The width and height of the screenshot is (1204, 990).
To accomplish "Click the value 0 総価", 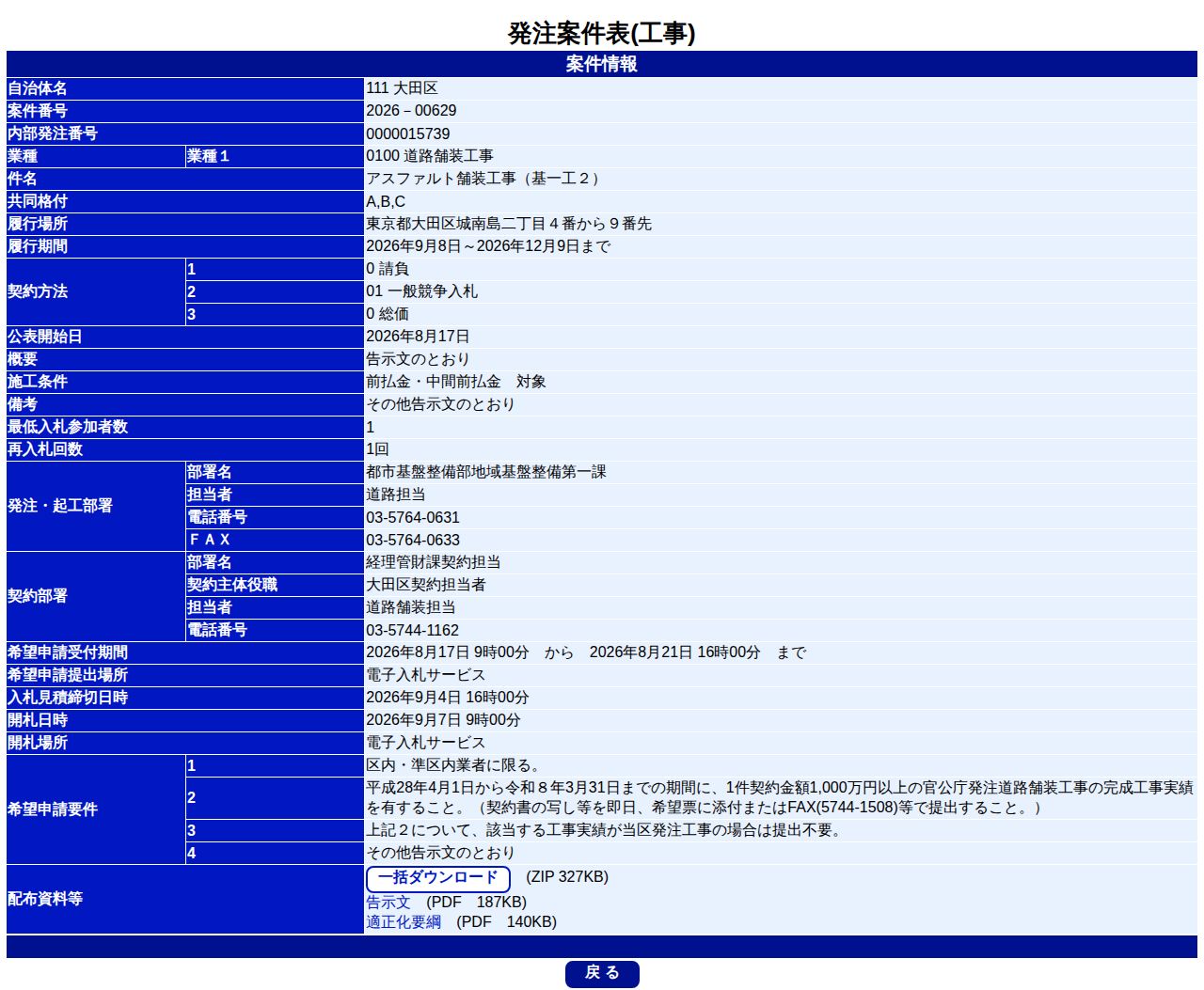I will (388, 314).
